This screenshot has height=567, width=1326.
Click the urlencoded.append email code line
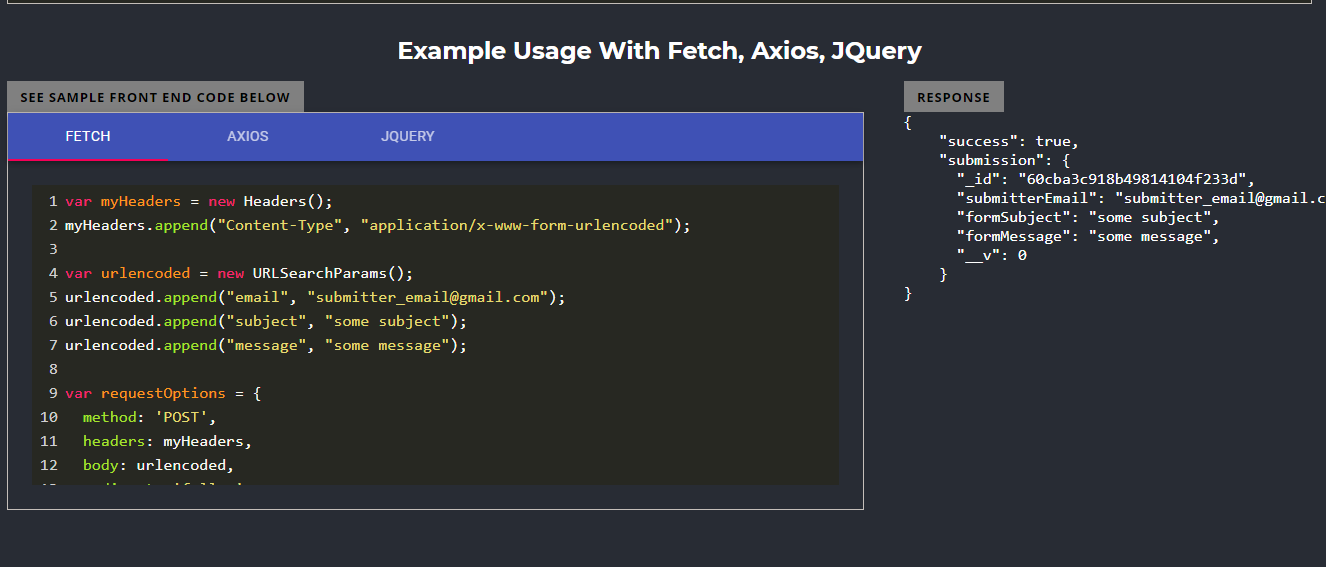(x=315, y=297)
